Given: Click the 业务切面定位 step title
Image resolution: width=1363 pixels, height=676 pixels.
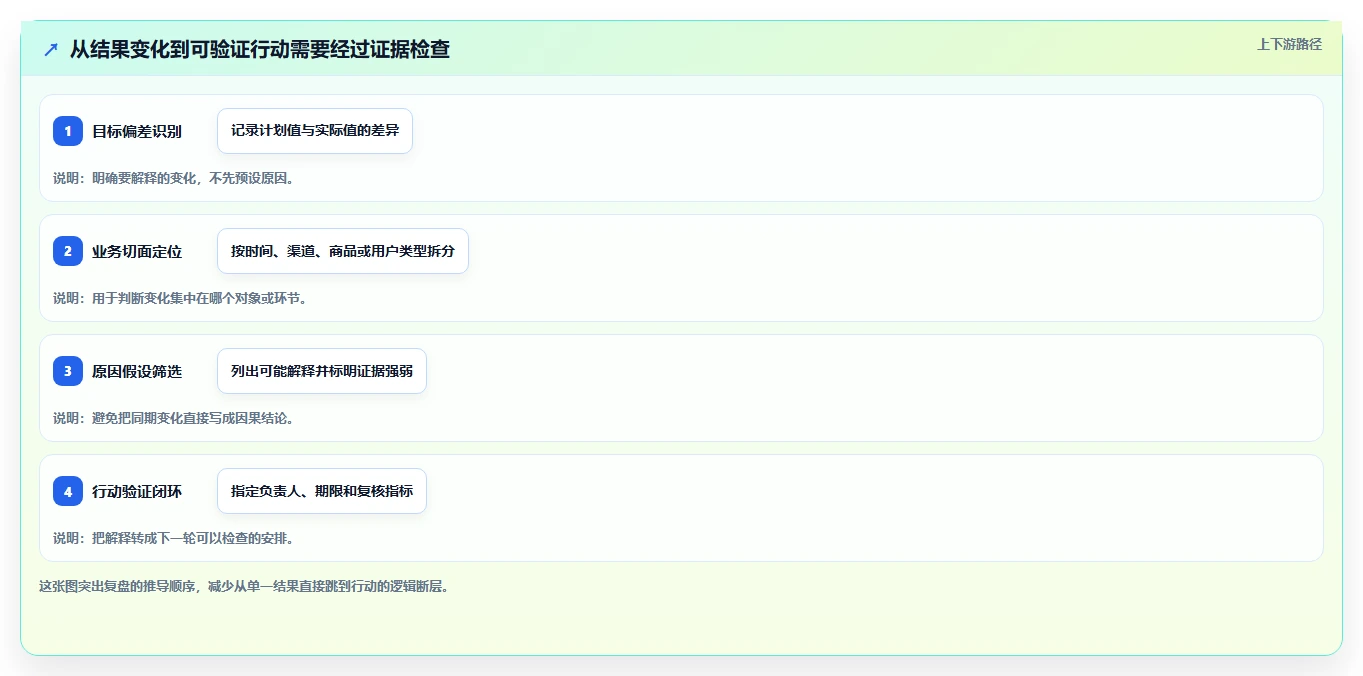Looking at the screenshot, I should pyautogui.click(x=137, y=251).
